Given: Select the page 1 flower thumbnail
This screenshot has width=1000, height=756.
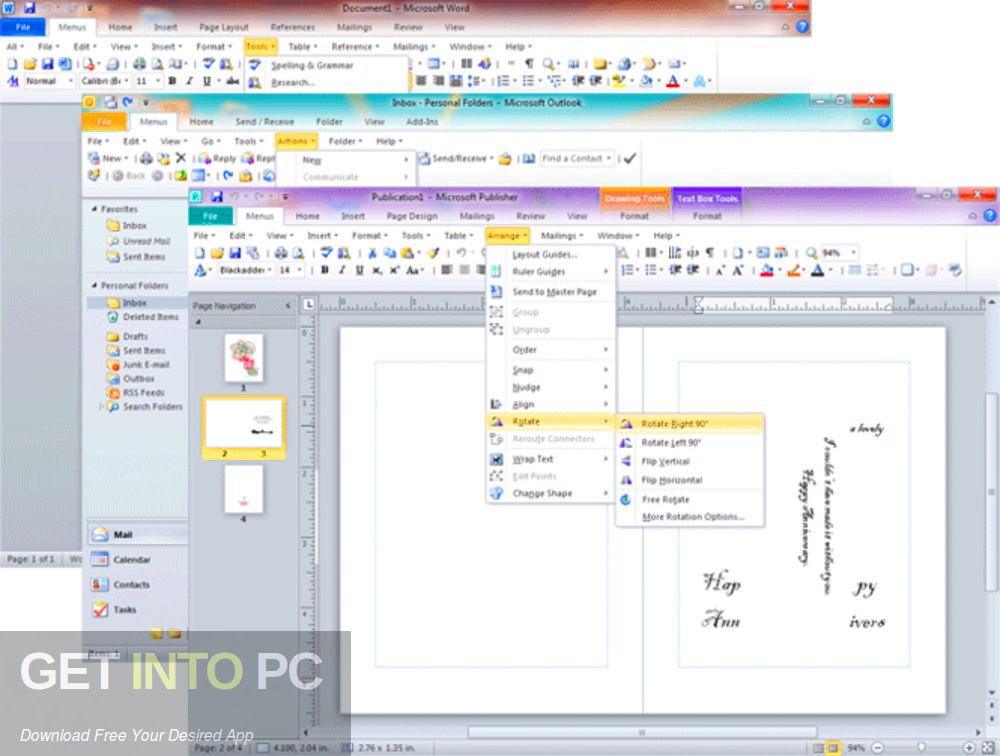Looking at the screenshot, I should [x=244, y=357].
